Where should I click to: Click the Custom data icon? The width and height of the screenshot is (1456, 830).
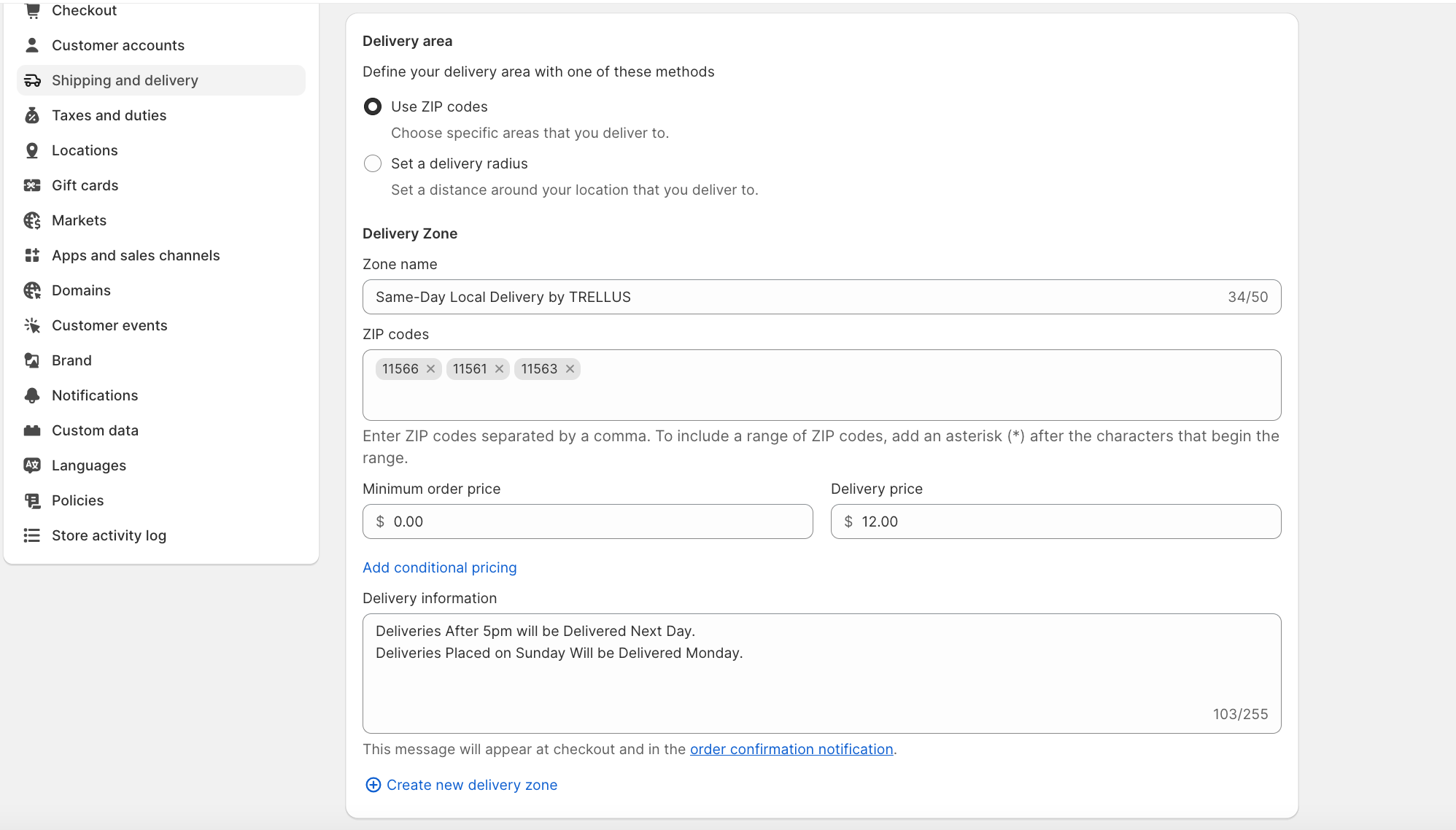click(x=32, y=430)
